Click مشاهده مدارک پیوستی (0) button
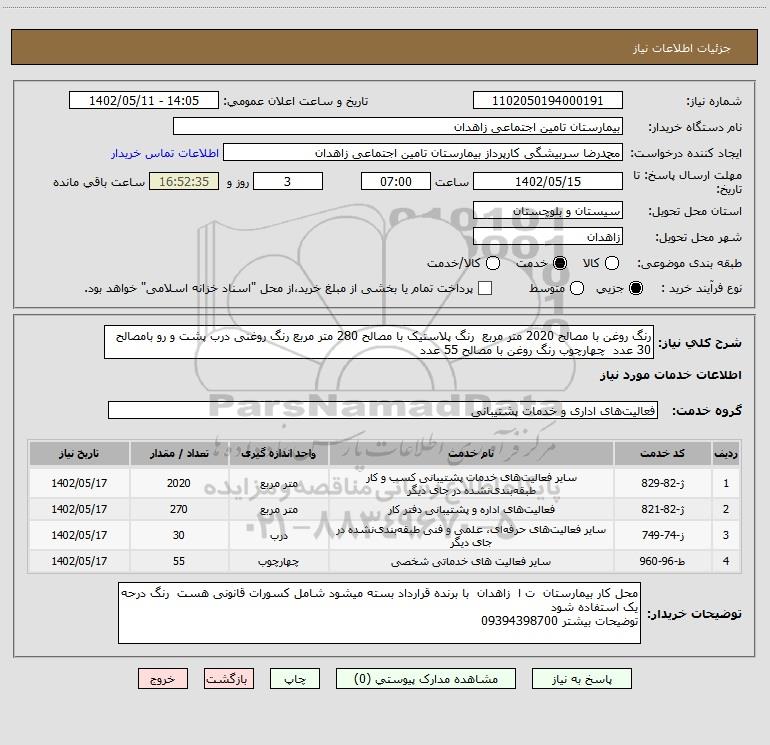 coord(426,679)
